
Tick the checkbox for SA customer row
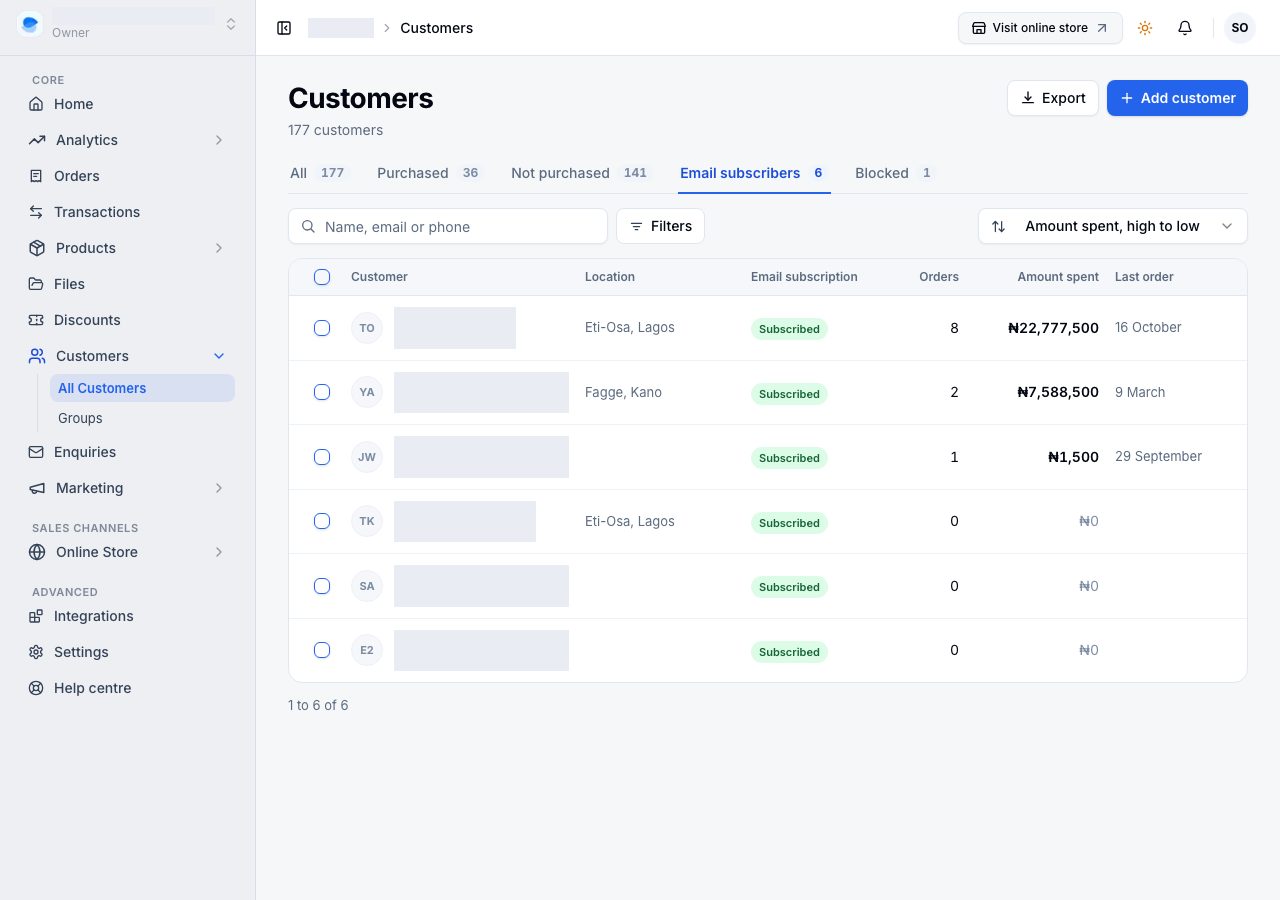point(322,586)
